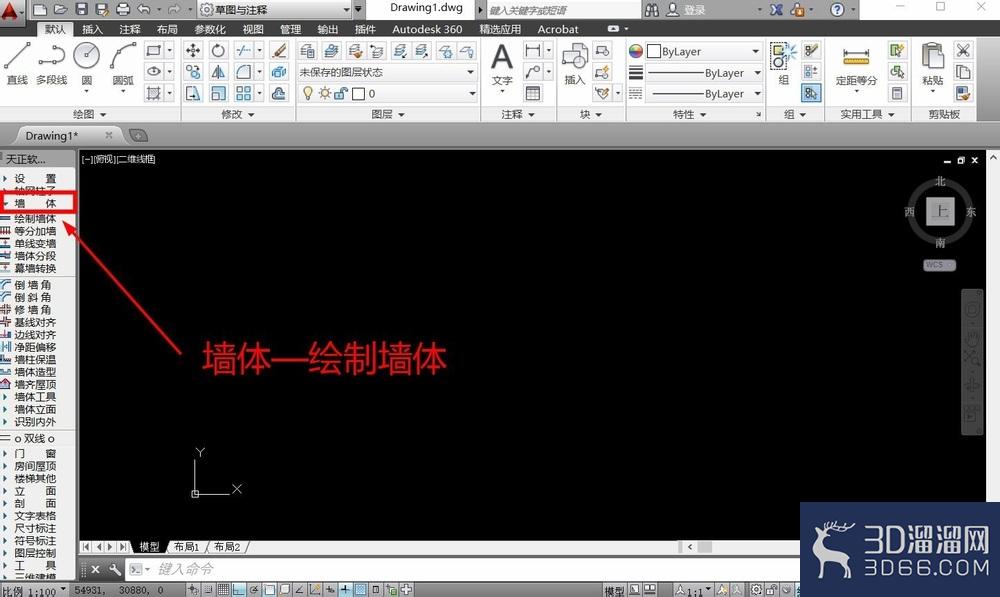This screenshot has height=597, width=1000.
Task: Toggle the layer sun freeze icon
Action: point(325,93)
